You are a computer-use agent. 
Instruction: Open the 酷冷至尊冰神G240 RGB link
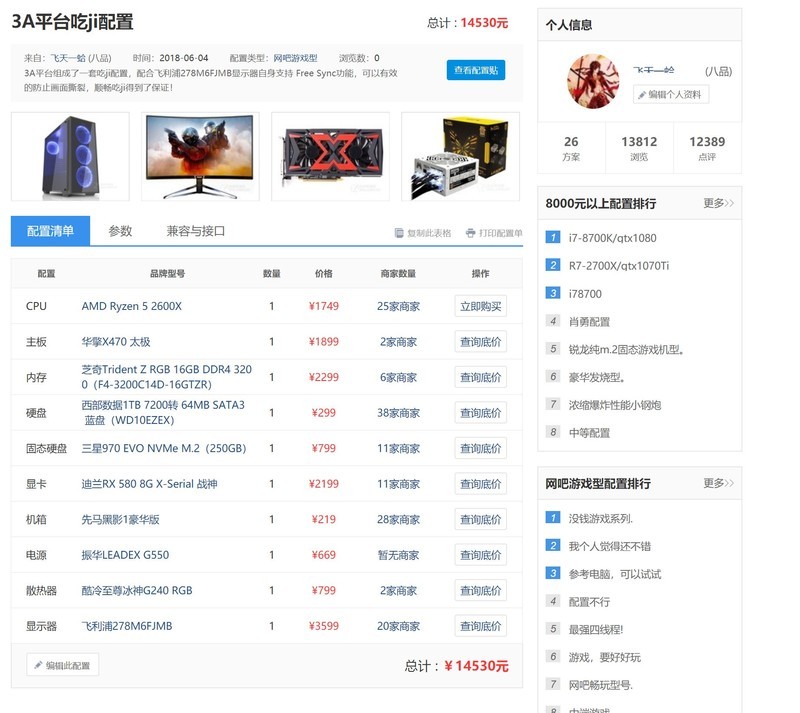(137, 591)
